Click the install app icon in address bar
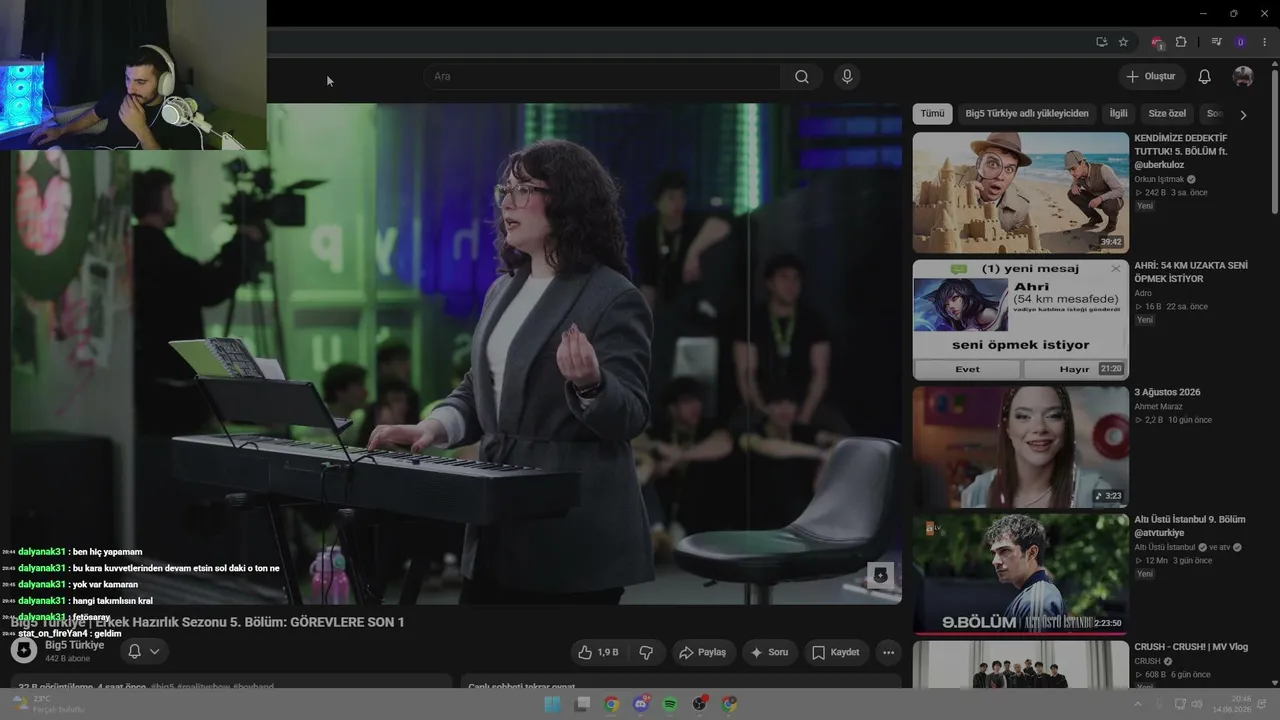The width and height of the screenshot is (1280, 720). pos(1101,42)
